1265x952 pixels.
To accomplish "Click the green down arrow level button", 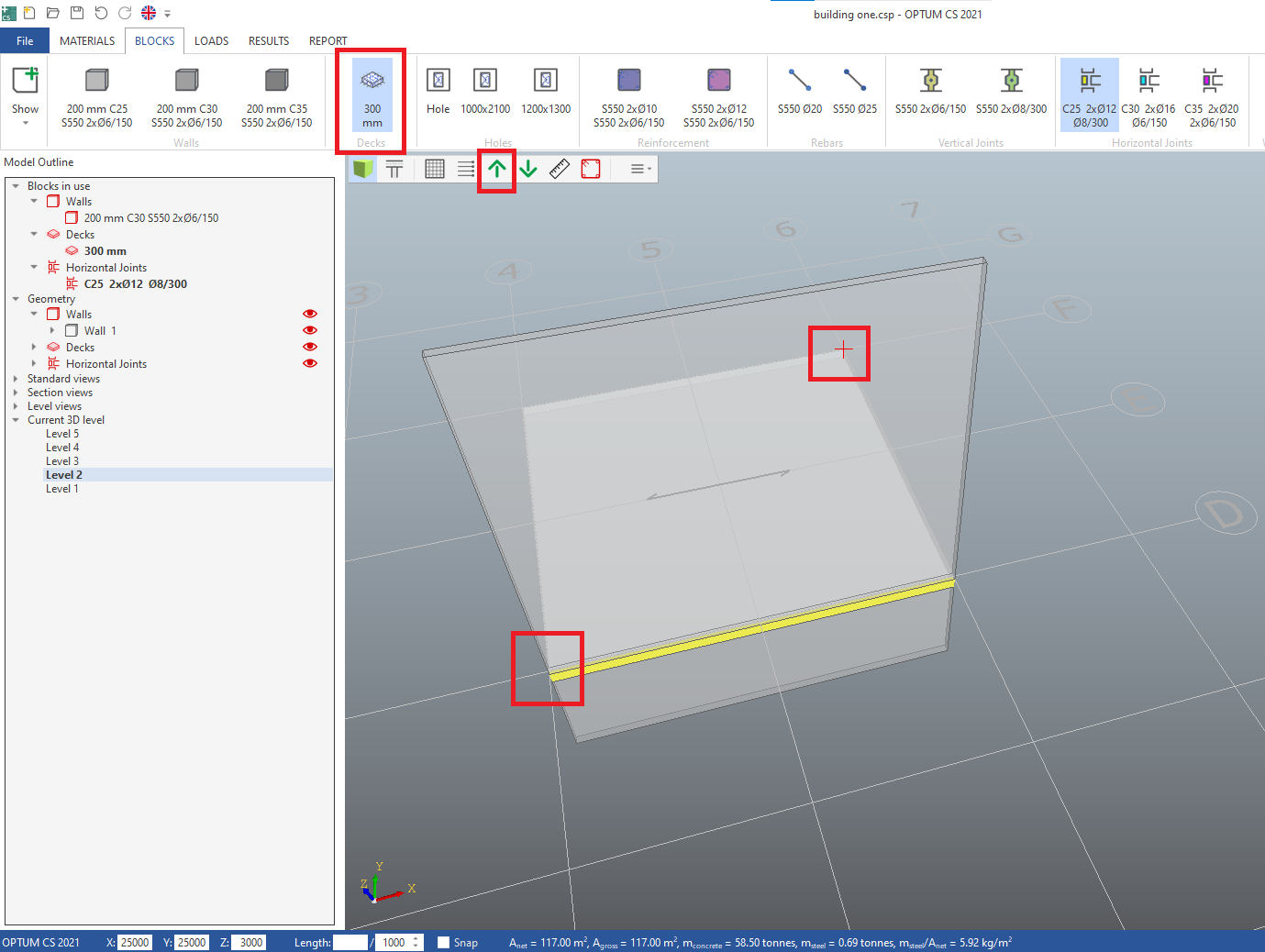I will pyautogui.click(x=528, y=169).
